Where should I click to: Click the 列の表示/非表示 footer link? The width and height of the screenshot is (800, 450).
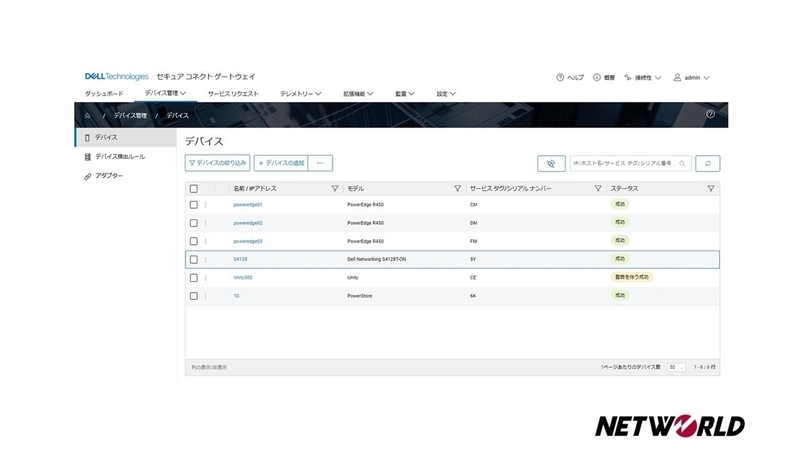tap(209, 367)
